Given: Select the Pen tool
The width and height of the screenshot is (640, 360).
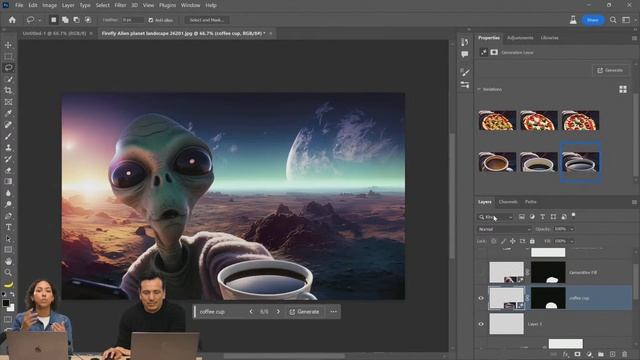Looking at the screenshot, I should [8, 216].
